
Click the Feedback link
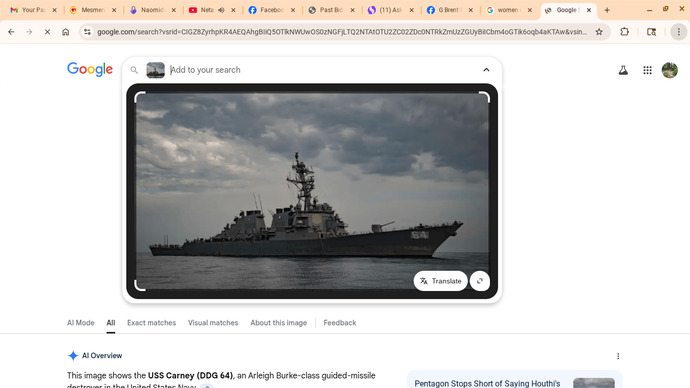pos(340,323)
